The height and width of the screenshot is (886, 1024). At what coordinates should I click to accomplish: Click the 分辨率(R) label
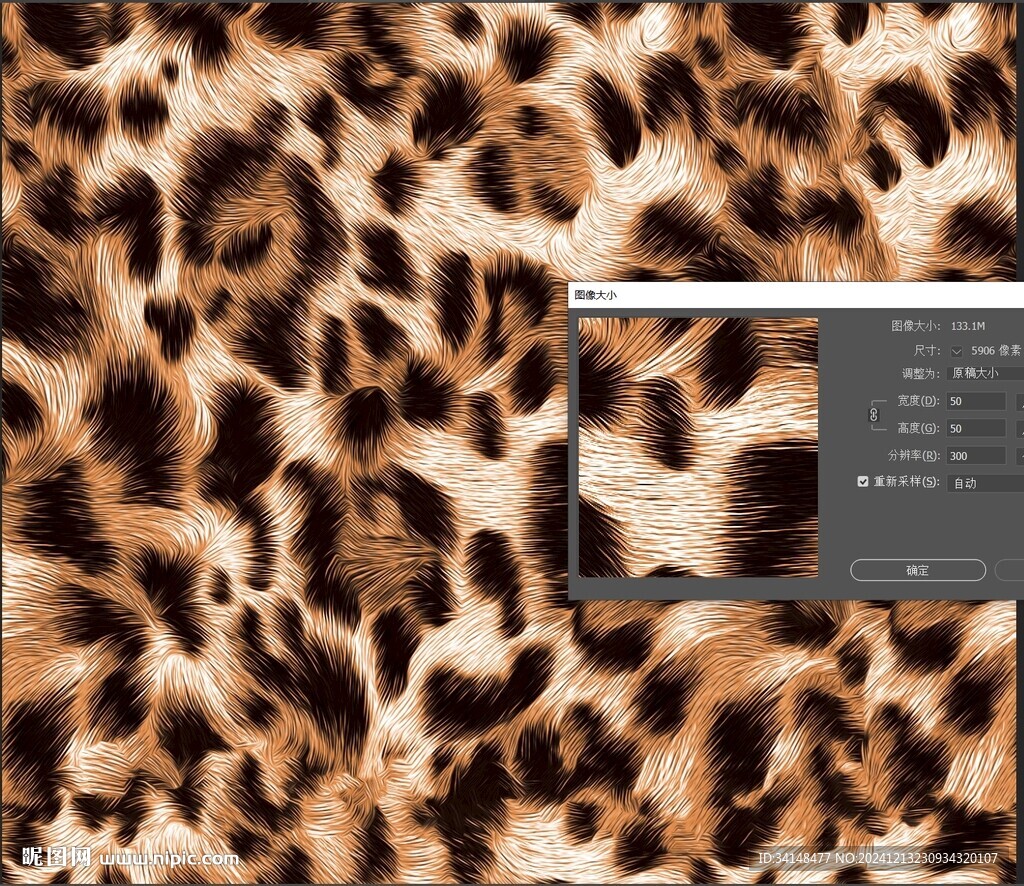click(914, 455)
